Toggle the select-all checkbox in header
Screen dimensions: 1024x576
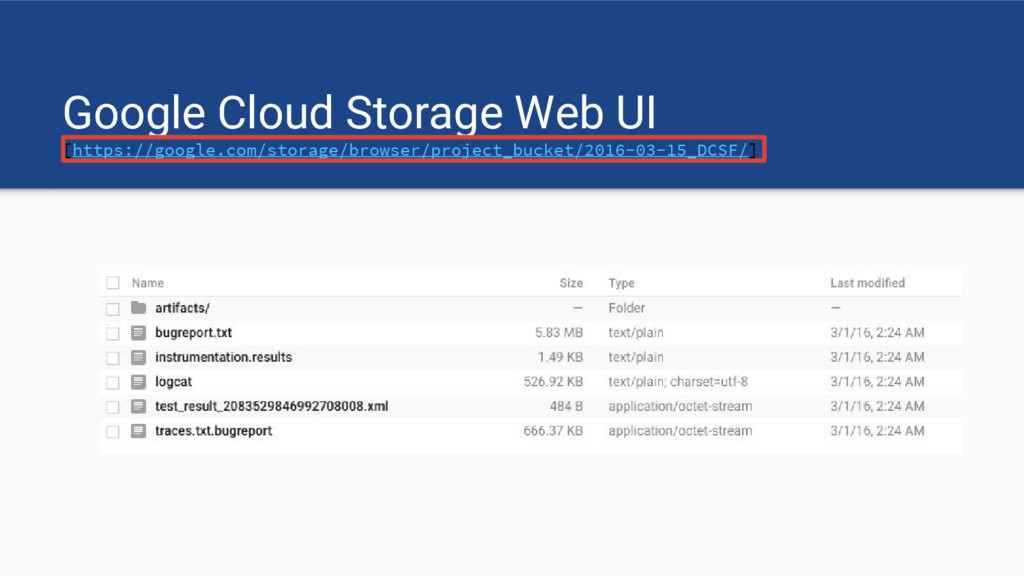click(113, 283)
